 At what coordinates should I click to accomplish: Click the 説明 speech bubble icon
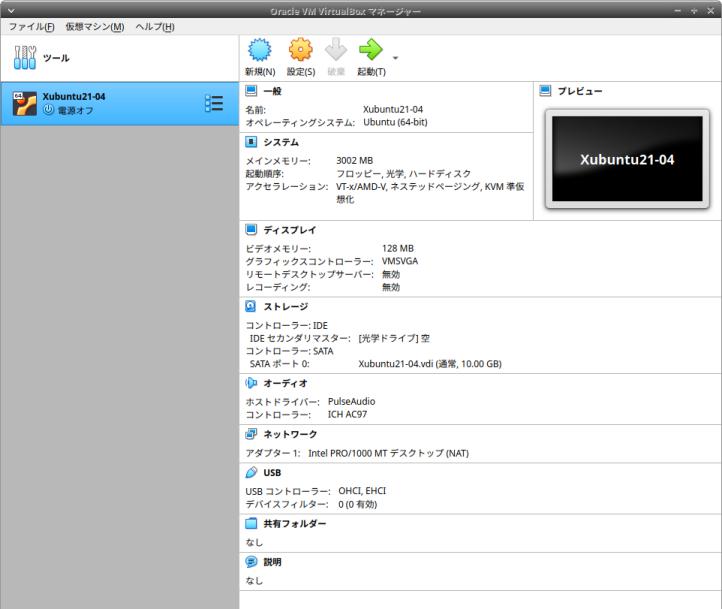click(x=251, y=562)
